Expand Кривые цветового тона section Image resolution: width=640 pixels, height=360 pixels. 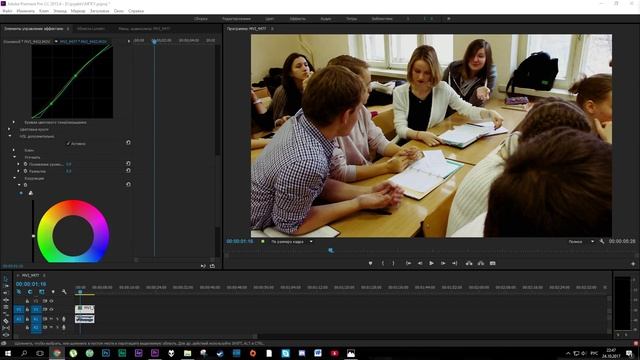[13, 122]
